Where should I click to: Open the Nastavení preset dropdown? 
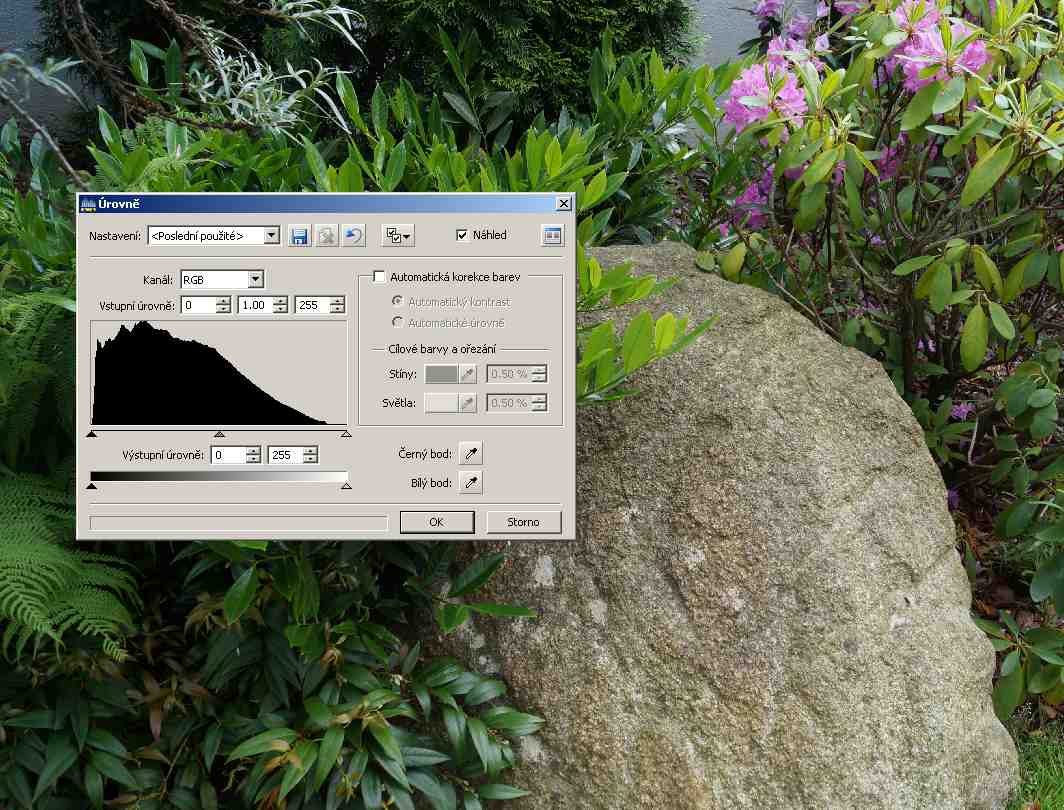271,236
